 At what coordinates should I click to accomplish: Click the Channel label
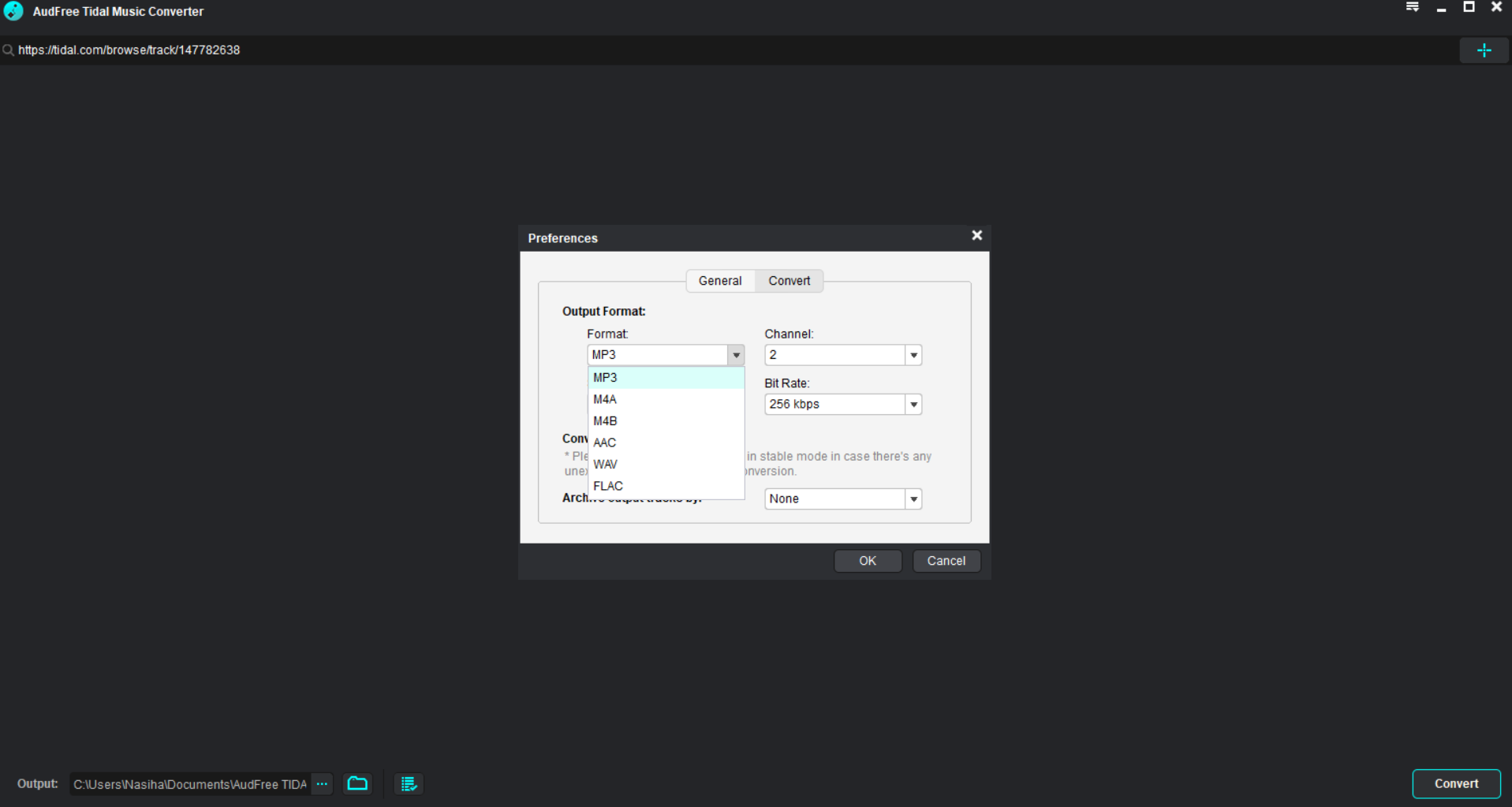click(789, 334)
